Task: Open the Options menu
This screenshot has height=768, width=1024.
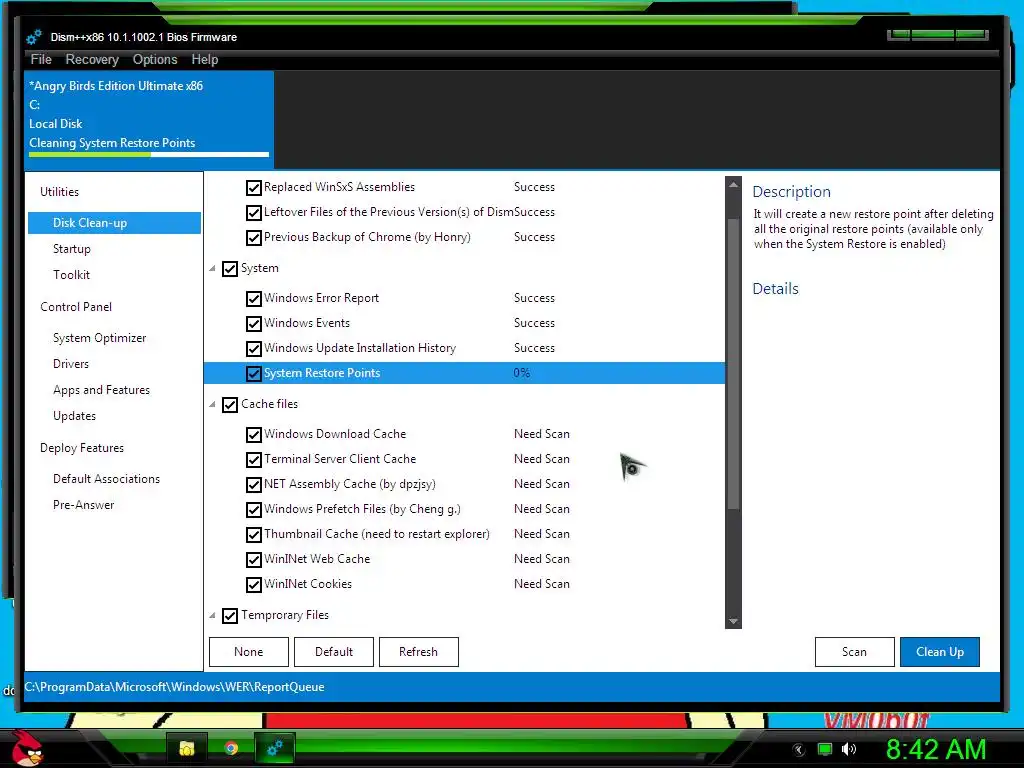Action: pos(155,59)
